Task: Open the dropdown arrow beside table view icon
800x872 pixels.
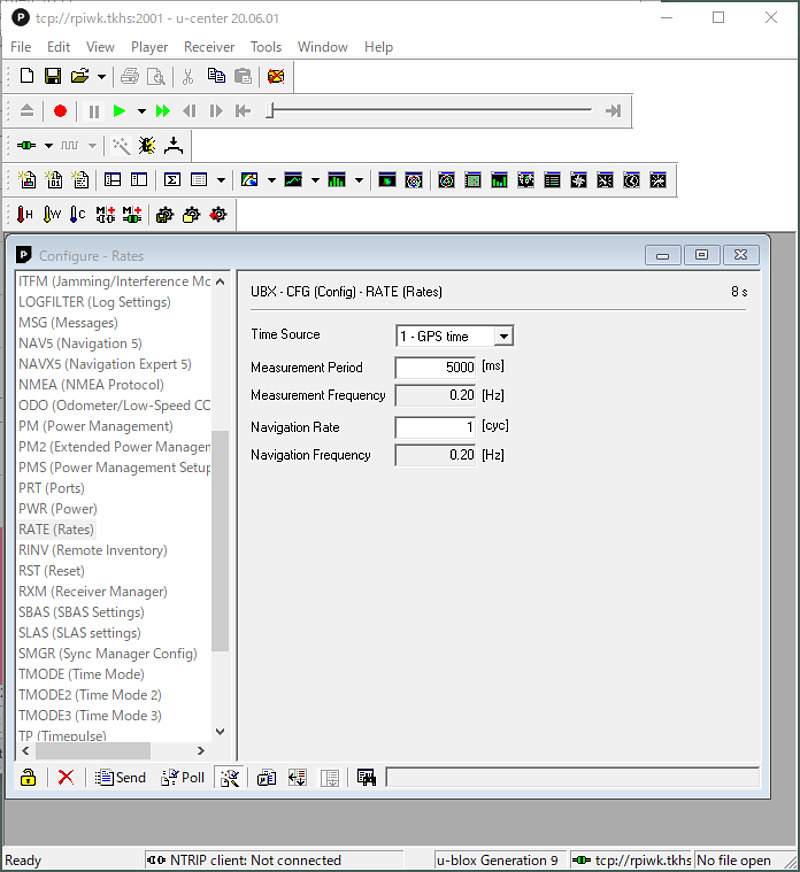Action: click(x=221, y=180)
